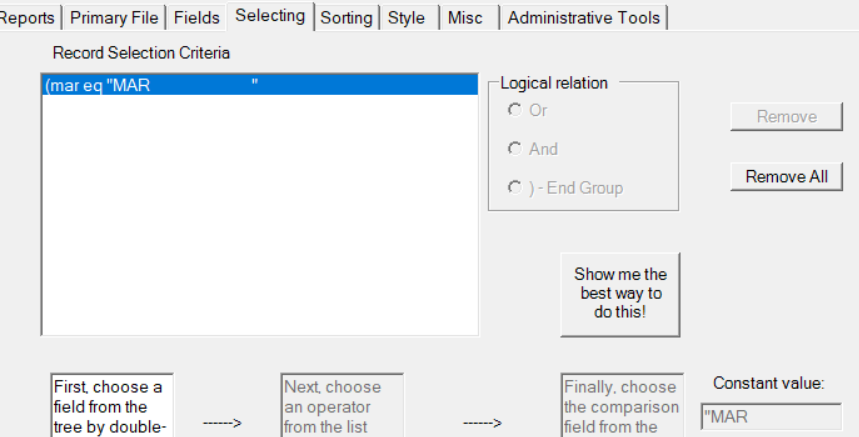The height and width of the screenshot is (437, 859).
Task: Select the Selecting tab
Action: point(270,16)
